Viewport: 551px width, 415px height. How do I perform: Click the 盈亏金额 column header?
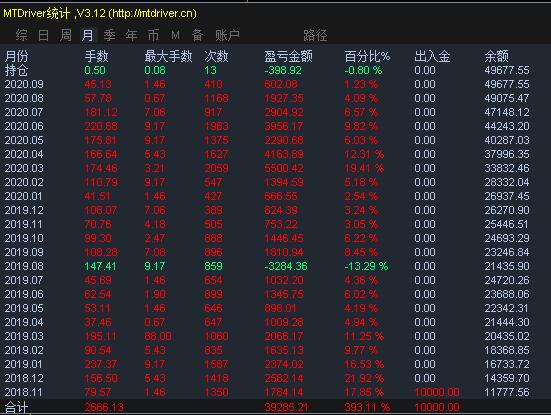288,56
